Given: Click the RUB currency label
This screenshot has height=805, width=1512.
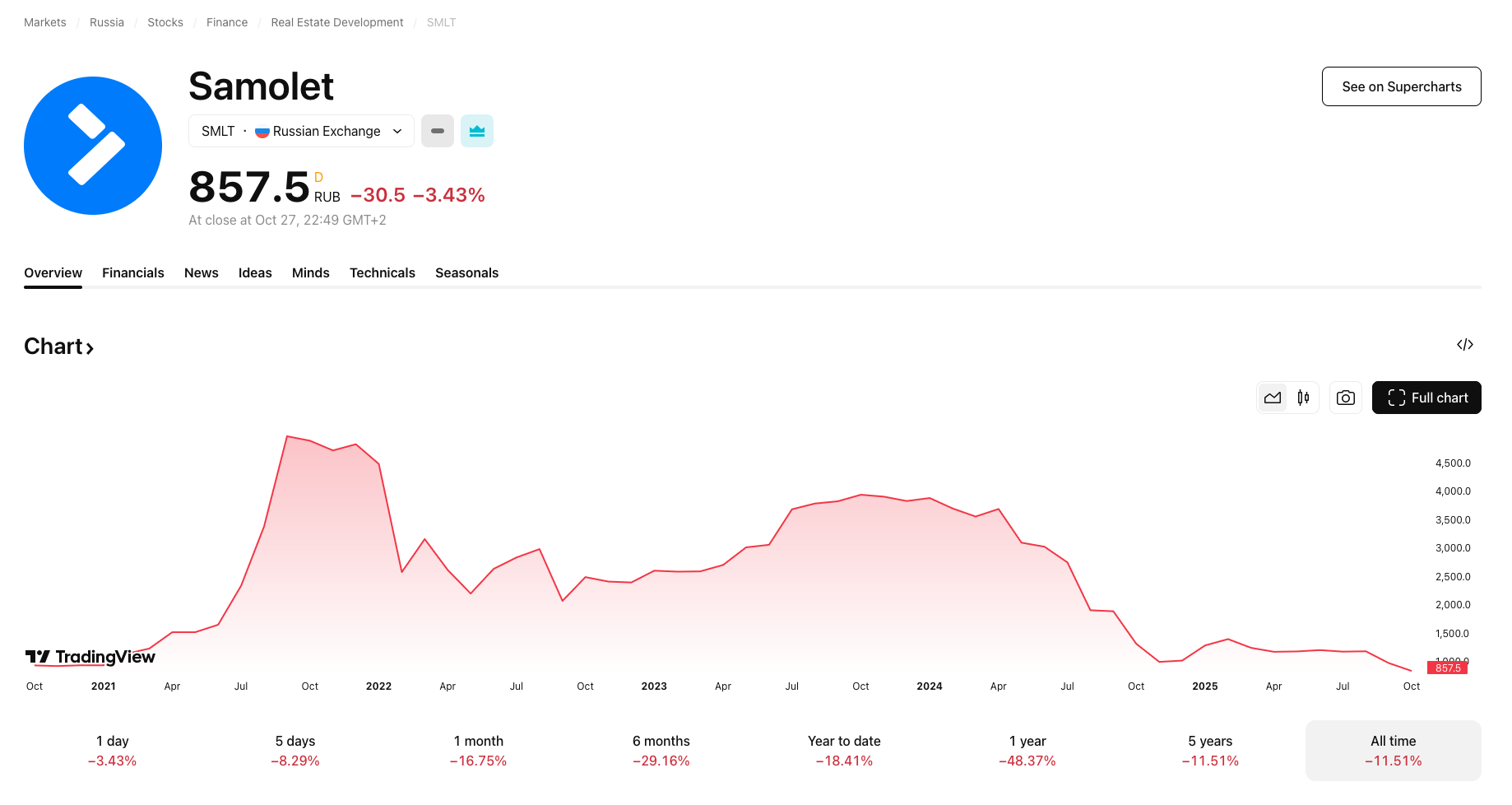Looking at the screenshot, I should [x=327, y=198].
